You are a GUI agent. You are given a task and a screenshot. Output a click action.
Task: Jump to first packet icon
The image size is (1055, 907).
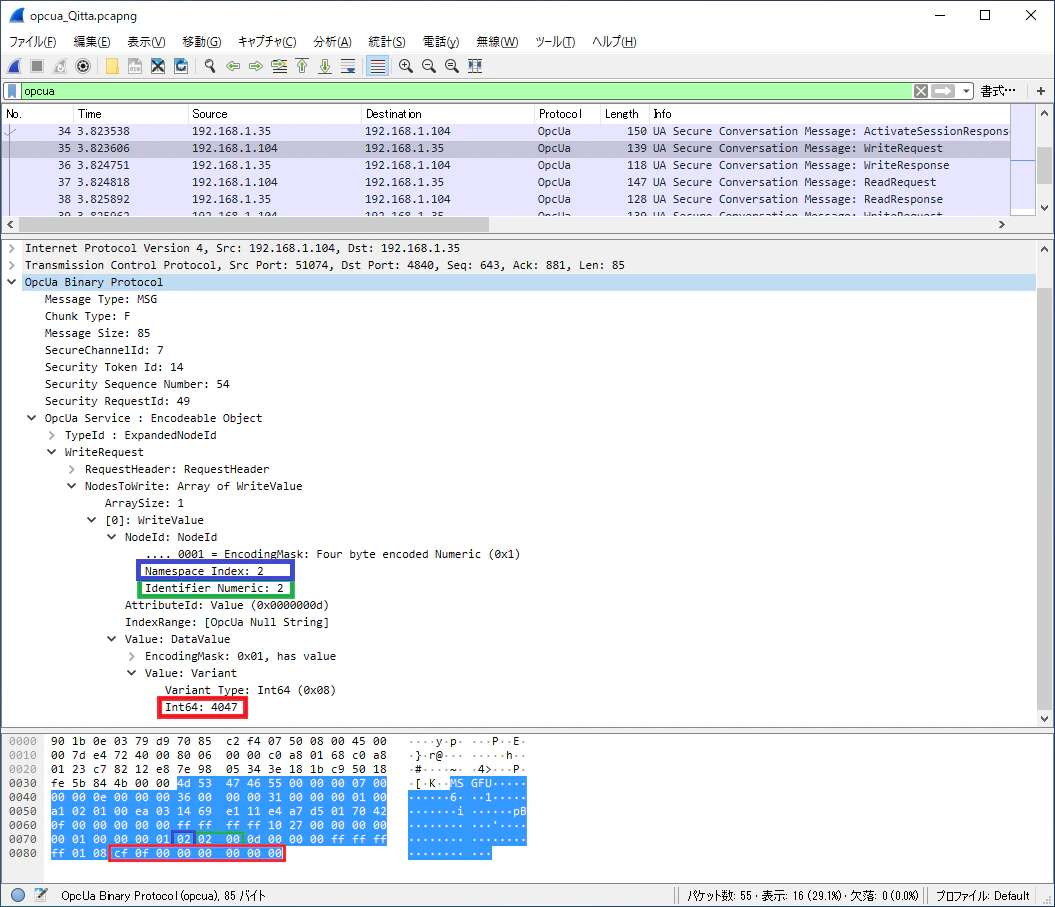pyautogui.click(x=302, y=66)
